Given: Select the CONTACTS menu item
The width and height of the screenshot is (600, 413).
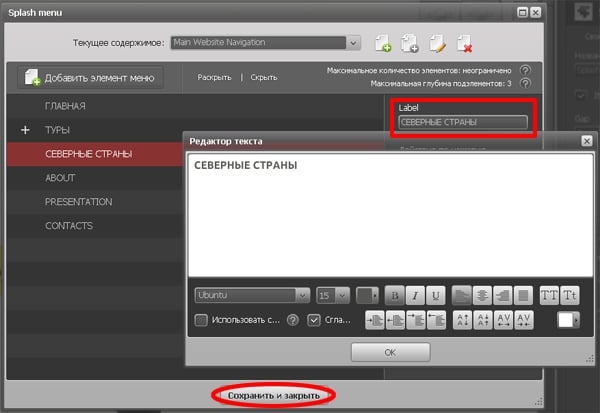Looking at the screenshot, I should pos(69,226).
